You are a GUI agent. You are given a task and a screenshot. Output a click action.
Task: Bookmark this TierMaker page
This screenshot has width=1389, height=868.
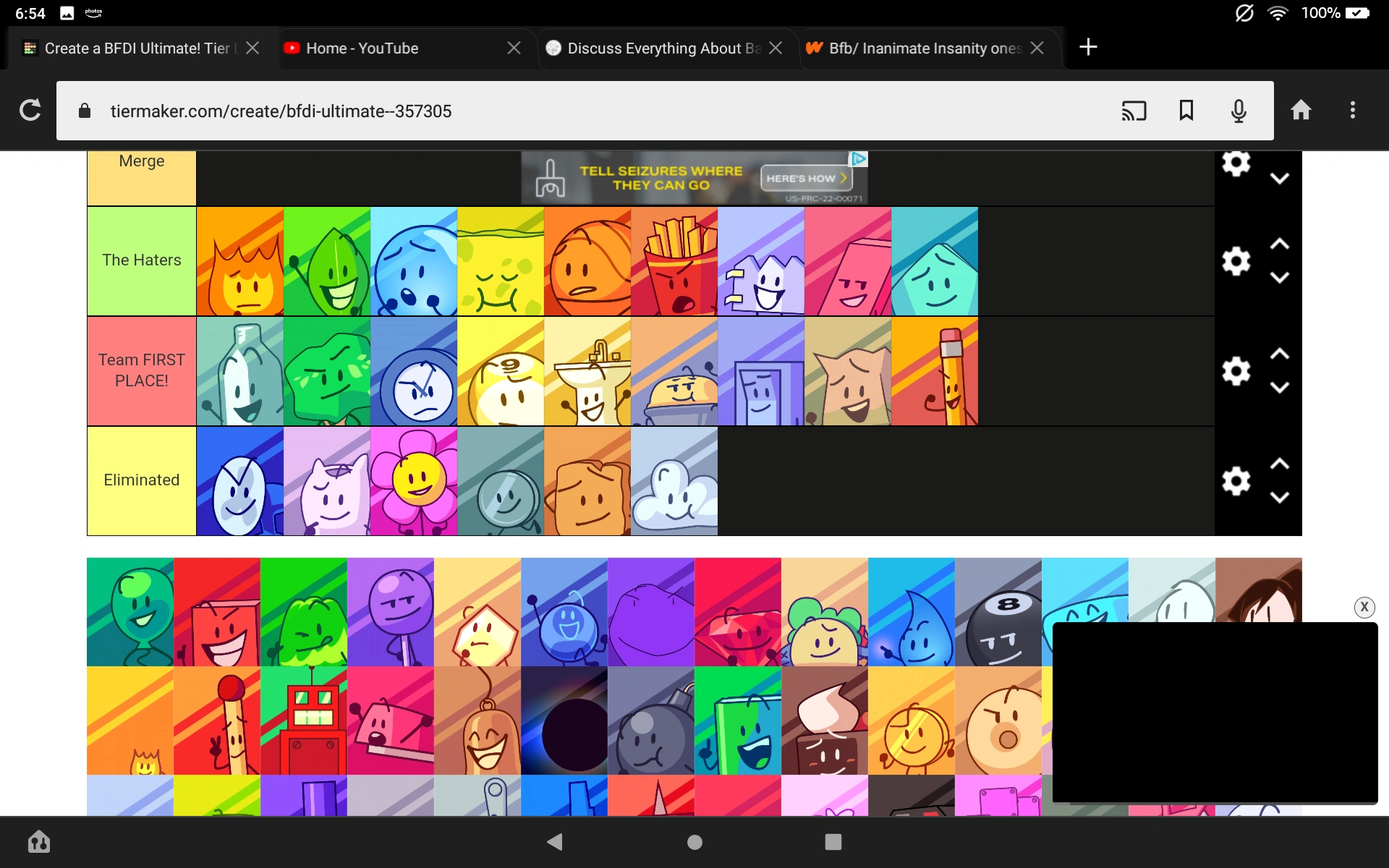(x=1186, y=111)
